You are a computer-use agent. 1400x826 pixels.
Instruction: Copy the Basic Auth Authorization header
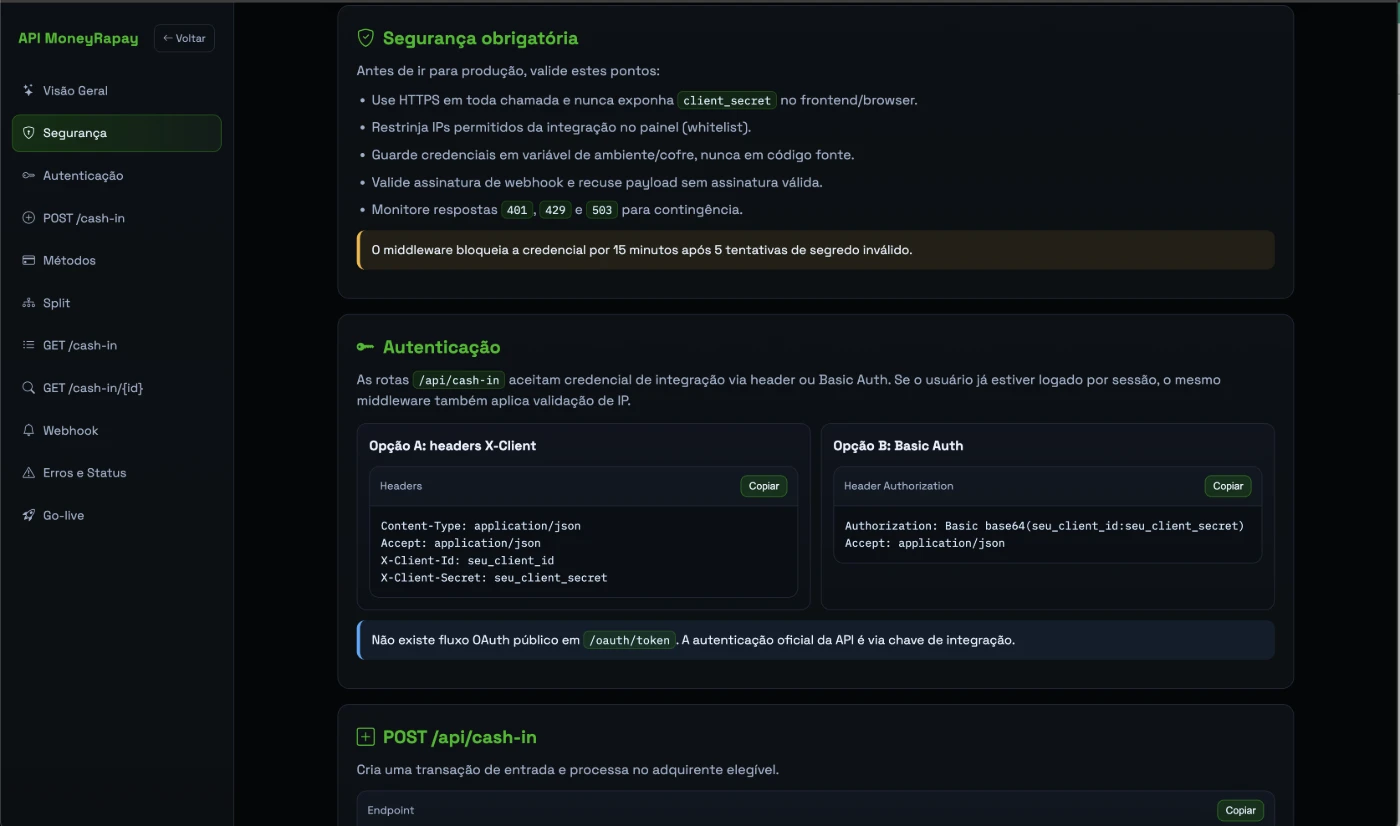(x=1228, y=486)
